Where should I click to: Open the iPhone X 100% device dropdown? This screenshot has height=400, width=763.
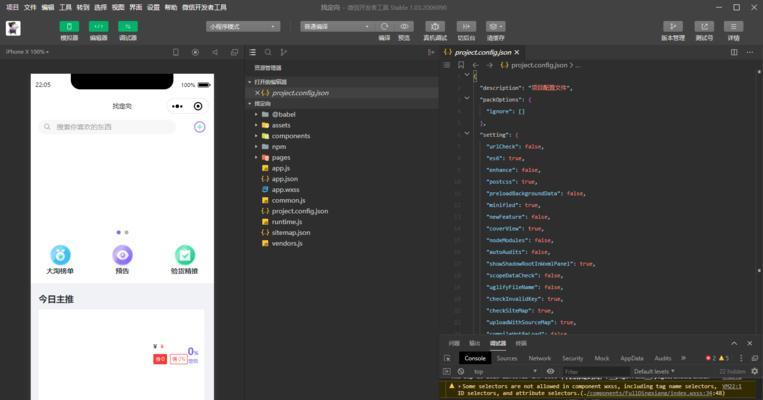(x=27, y=52)
